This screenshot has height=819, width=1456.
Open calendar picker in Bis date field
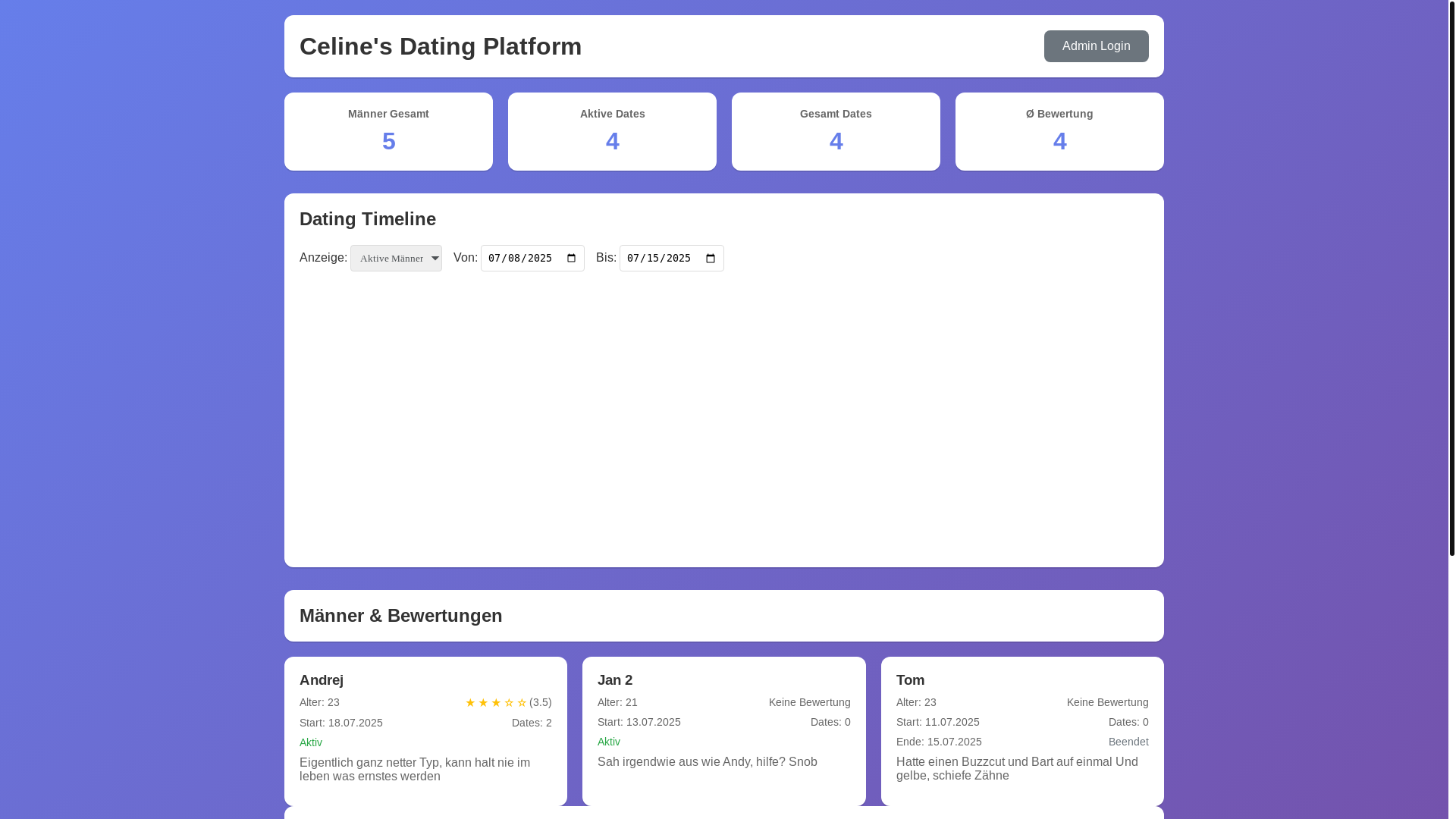pos(711,258)
